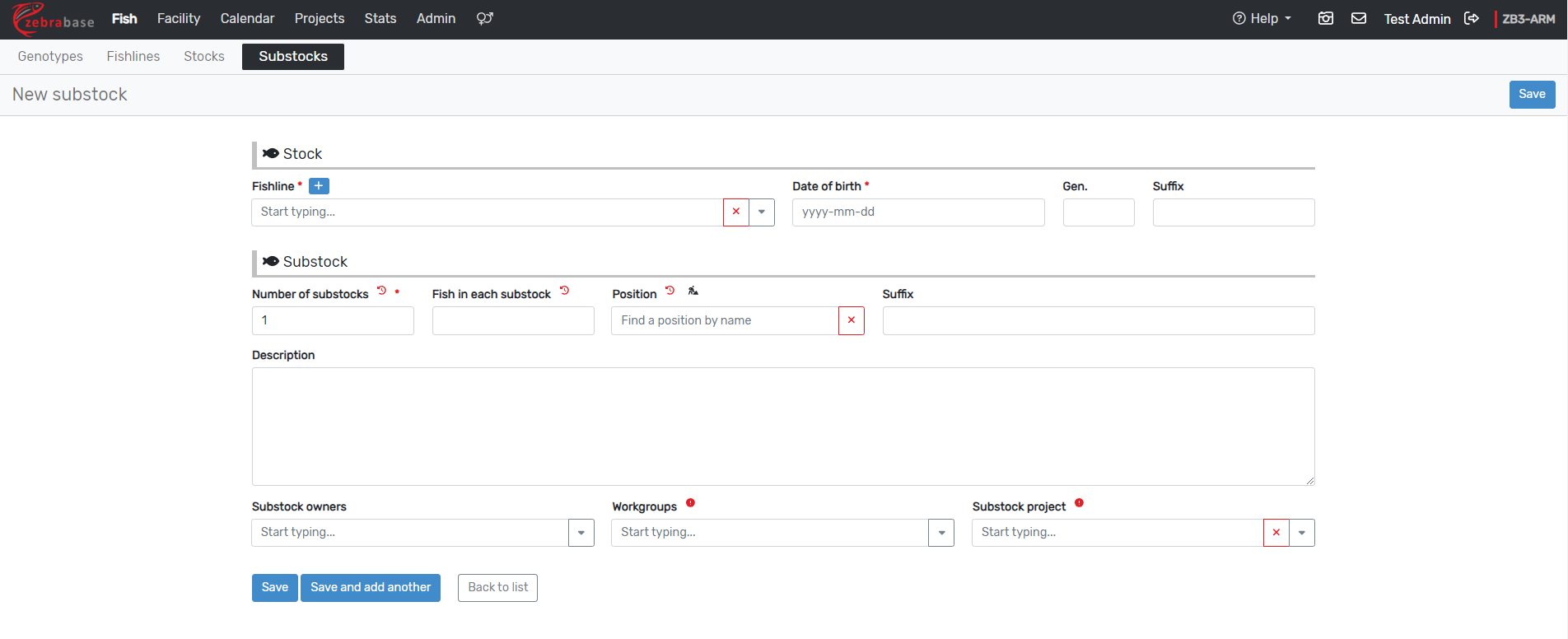Click the camera icon in top bar

(x=1326, y=18)
